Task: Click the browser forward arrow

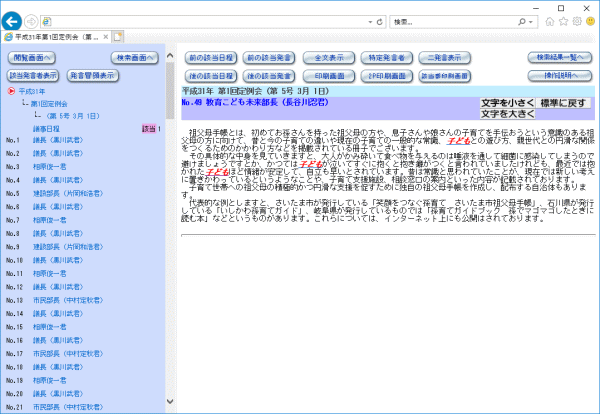Action: click(x=31, y=22)
